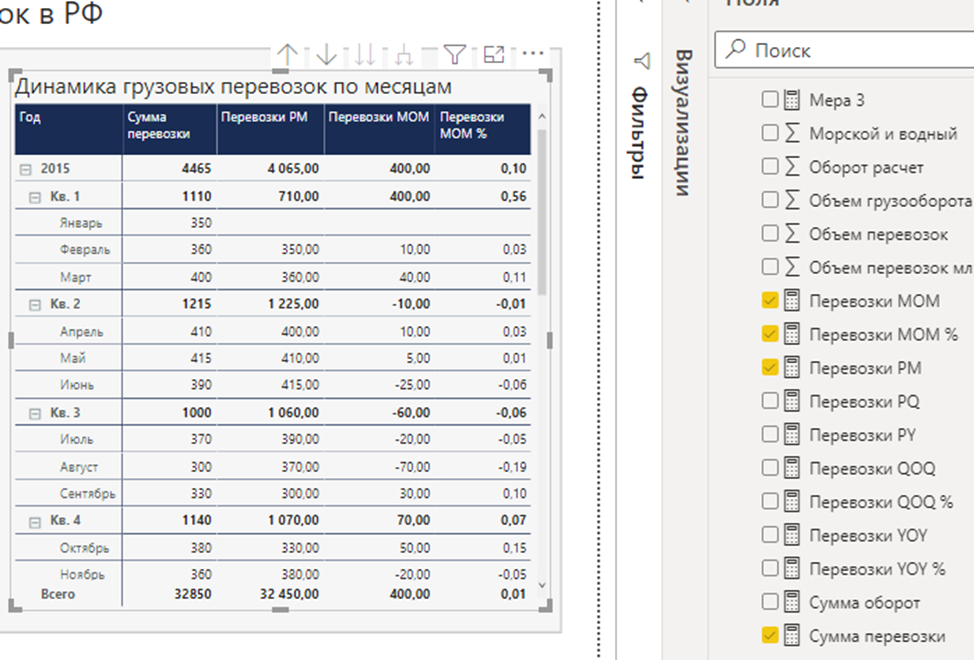Collapse the Кв. 4 quarter row
974x660 pixels.
point(35,522)
